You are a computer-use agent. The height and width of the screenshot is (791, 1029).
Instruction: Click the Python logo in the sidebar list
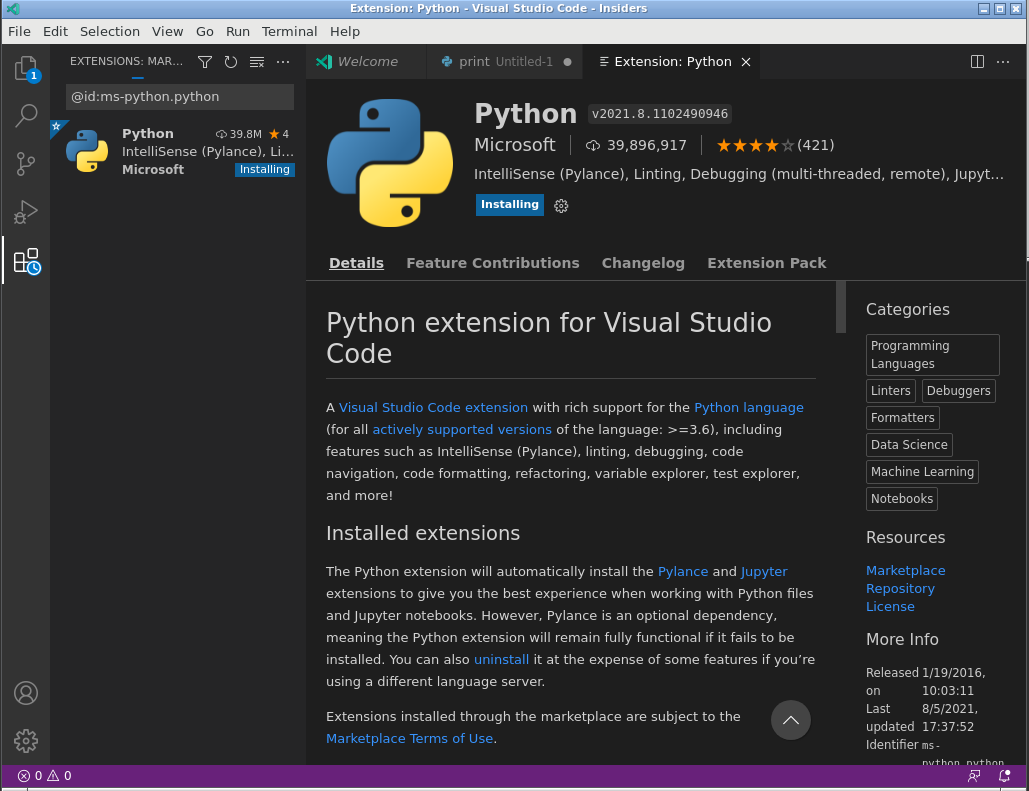(x=87, y=151)
